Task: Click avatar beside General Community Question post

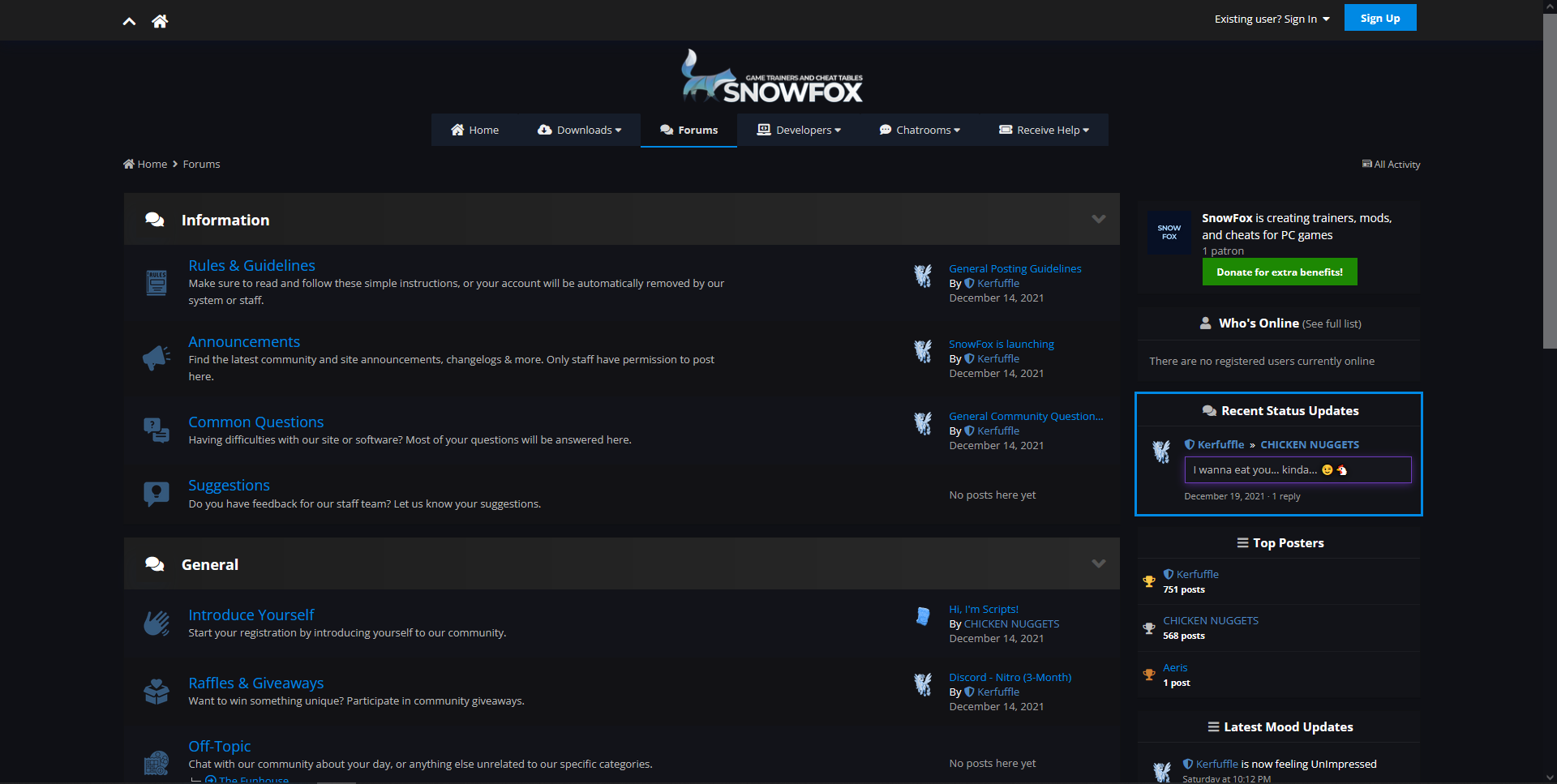Action: tap(923, 423)
